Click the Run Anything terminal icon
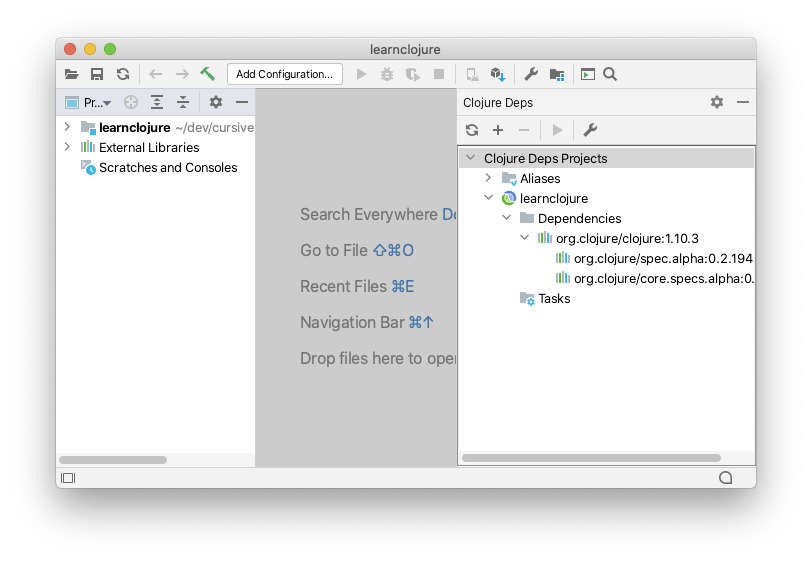 (x=588, y=74)
